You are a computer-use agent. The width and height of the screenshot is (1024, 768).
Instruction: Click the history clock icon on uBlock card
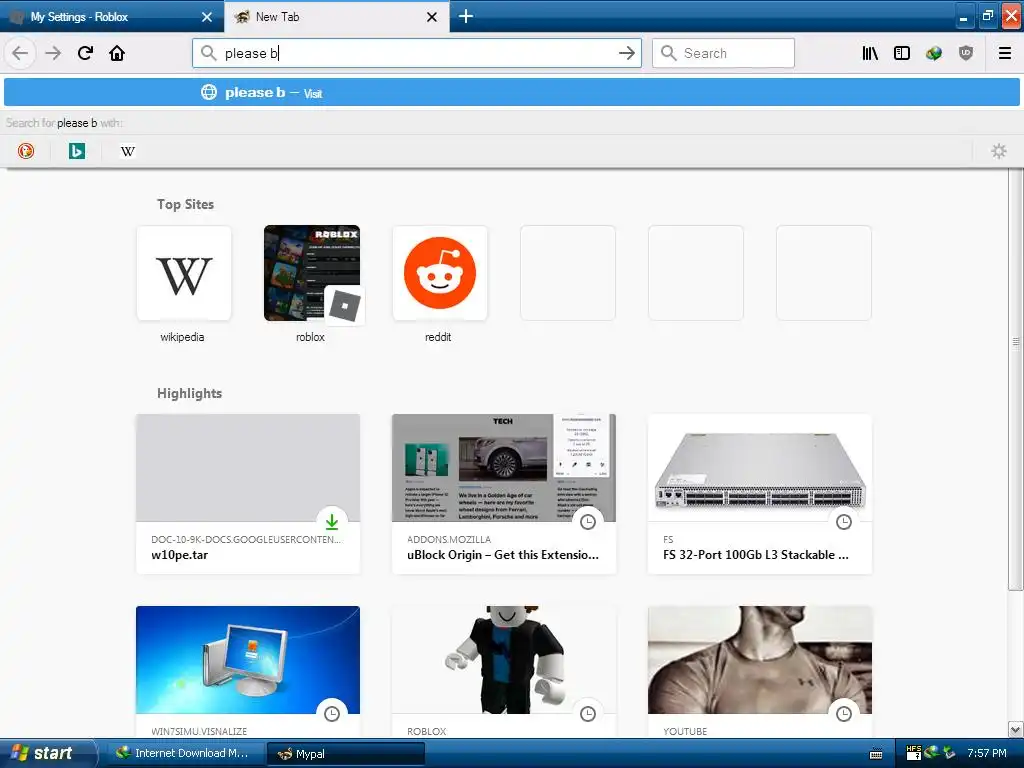click(x=588, y=522)
